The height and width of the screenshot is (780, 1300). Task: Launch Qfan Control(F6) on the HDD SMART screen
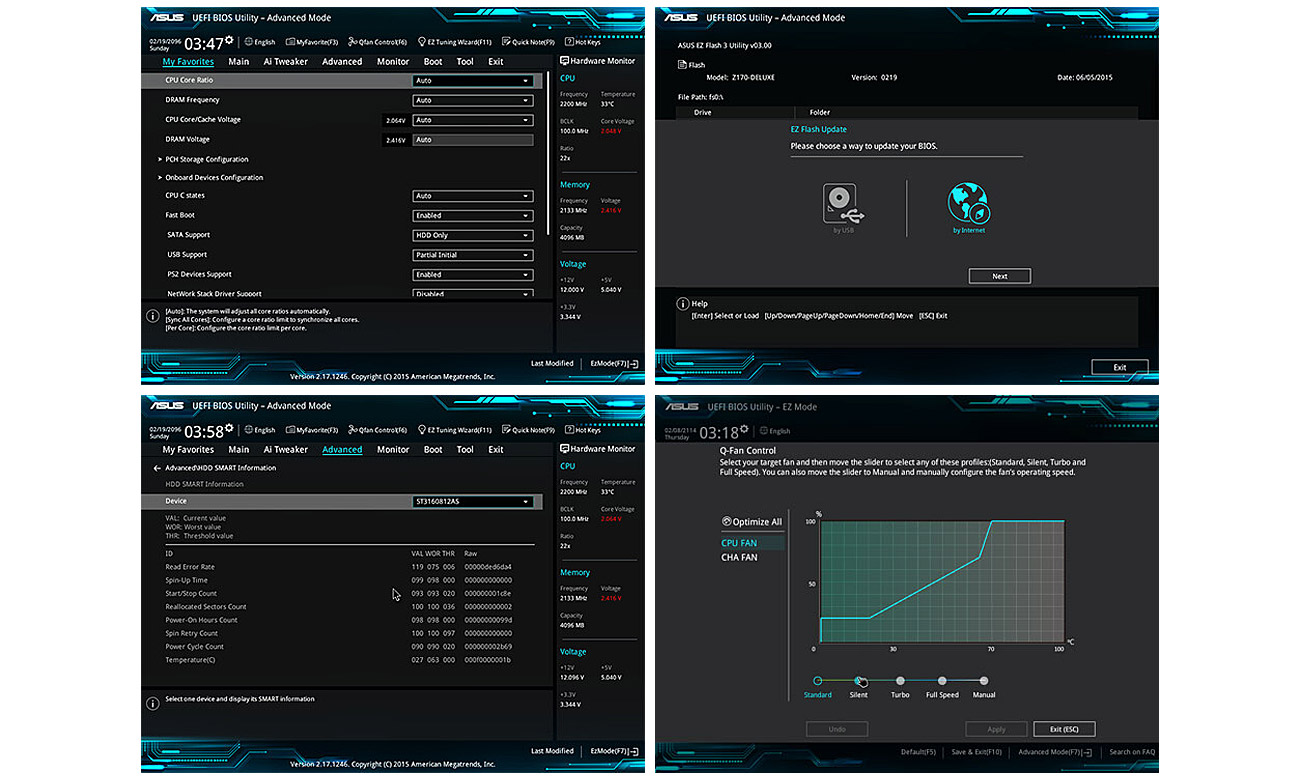pos(377,430)
